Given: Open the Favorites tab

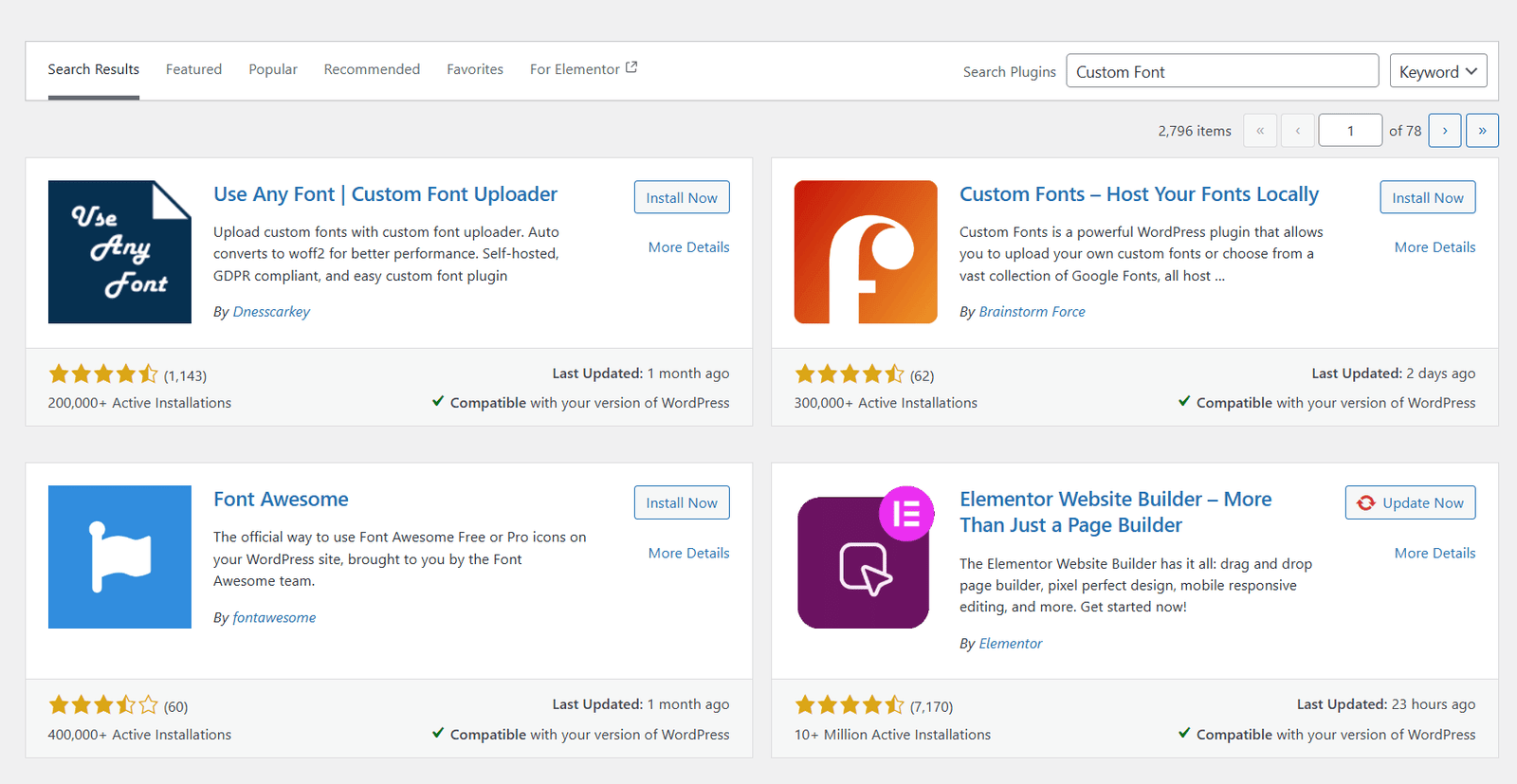Looking at the screenshot, I should [474, 69].
